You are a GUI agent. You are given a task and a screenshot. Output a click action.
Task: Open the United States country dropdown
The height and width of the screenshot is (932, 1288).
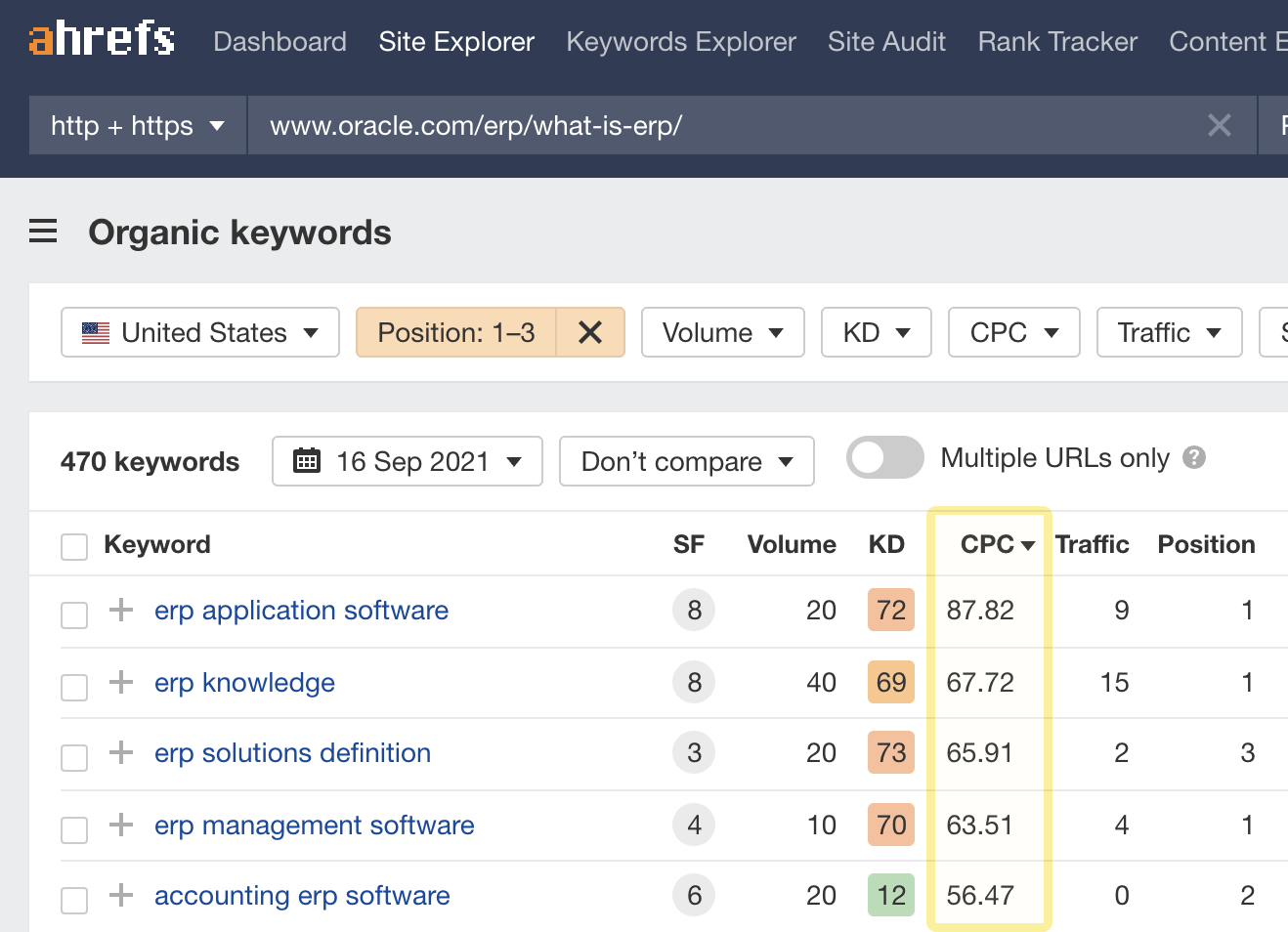pos(200,333)
